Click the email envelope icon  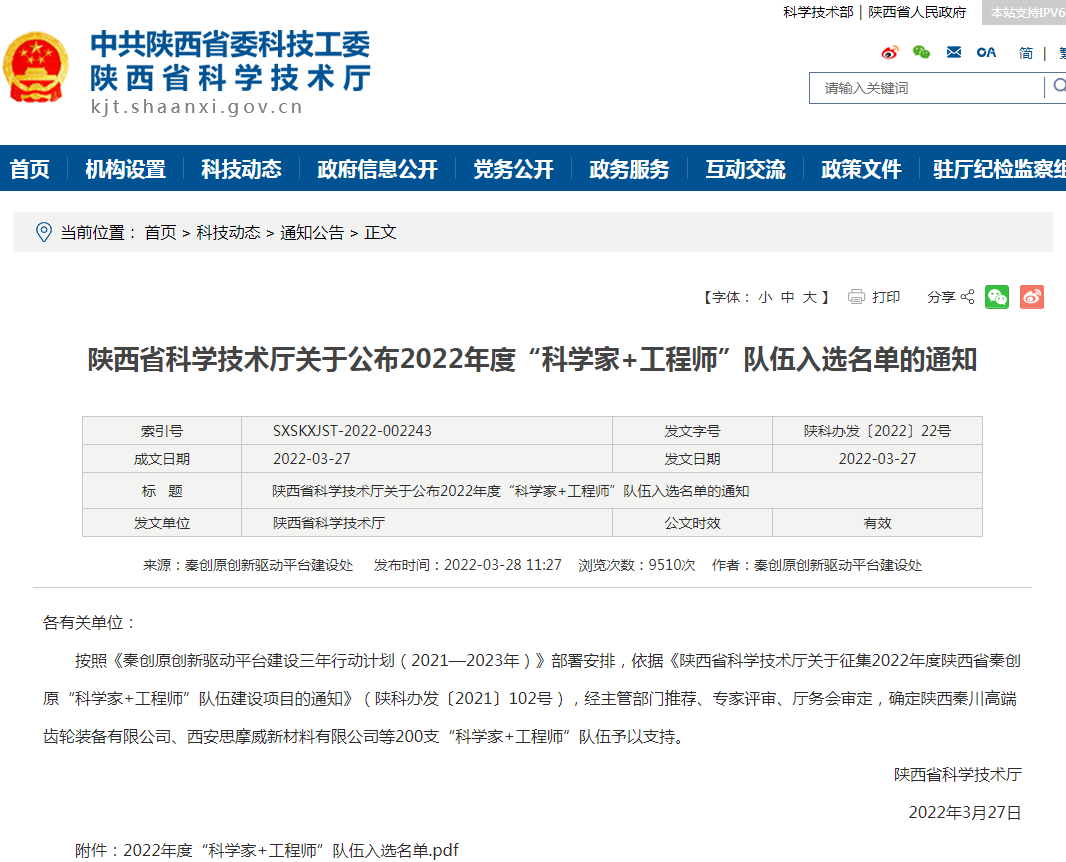point(954,52)
